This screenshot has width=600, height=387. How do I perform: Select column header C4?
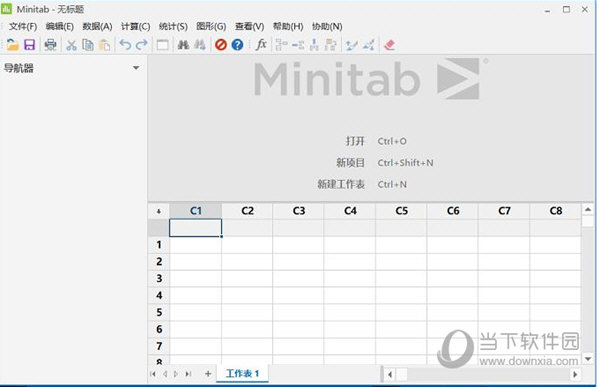(x=350, y=211)
